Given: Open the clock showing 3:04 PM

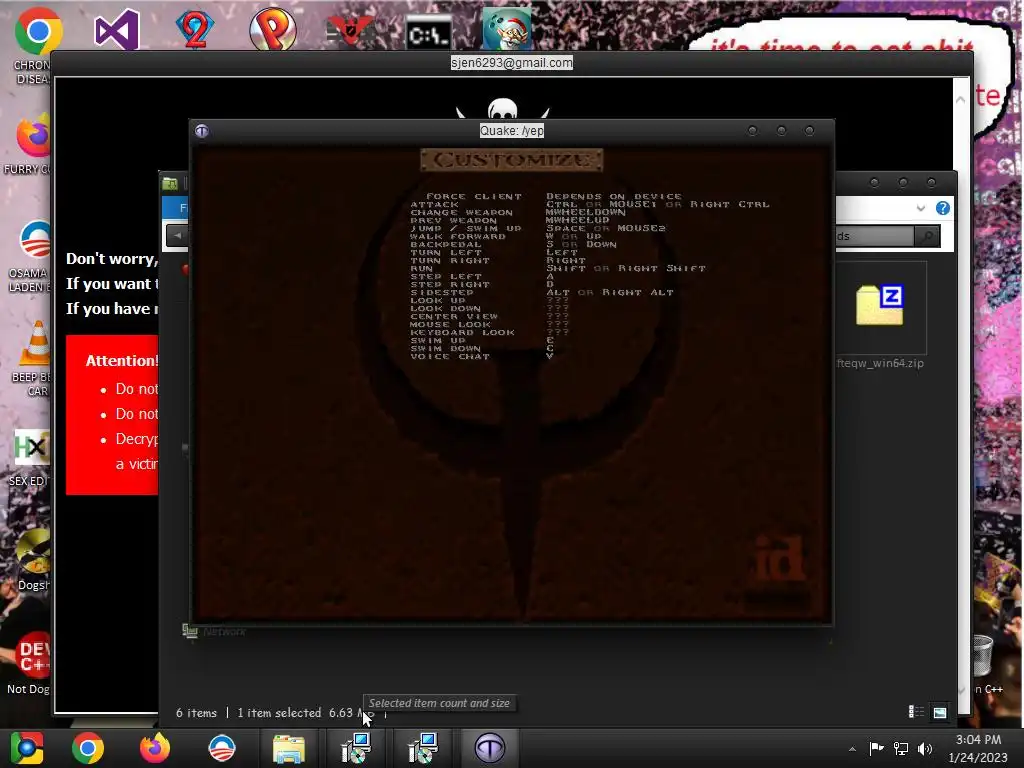Looking at the screenshot, I should click(x=978, y=740).
